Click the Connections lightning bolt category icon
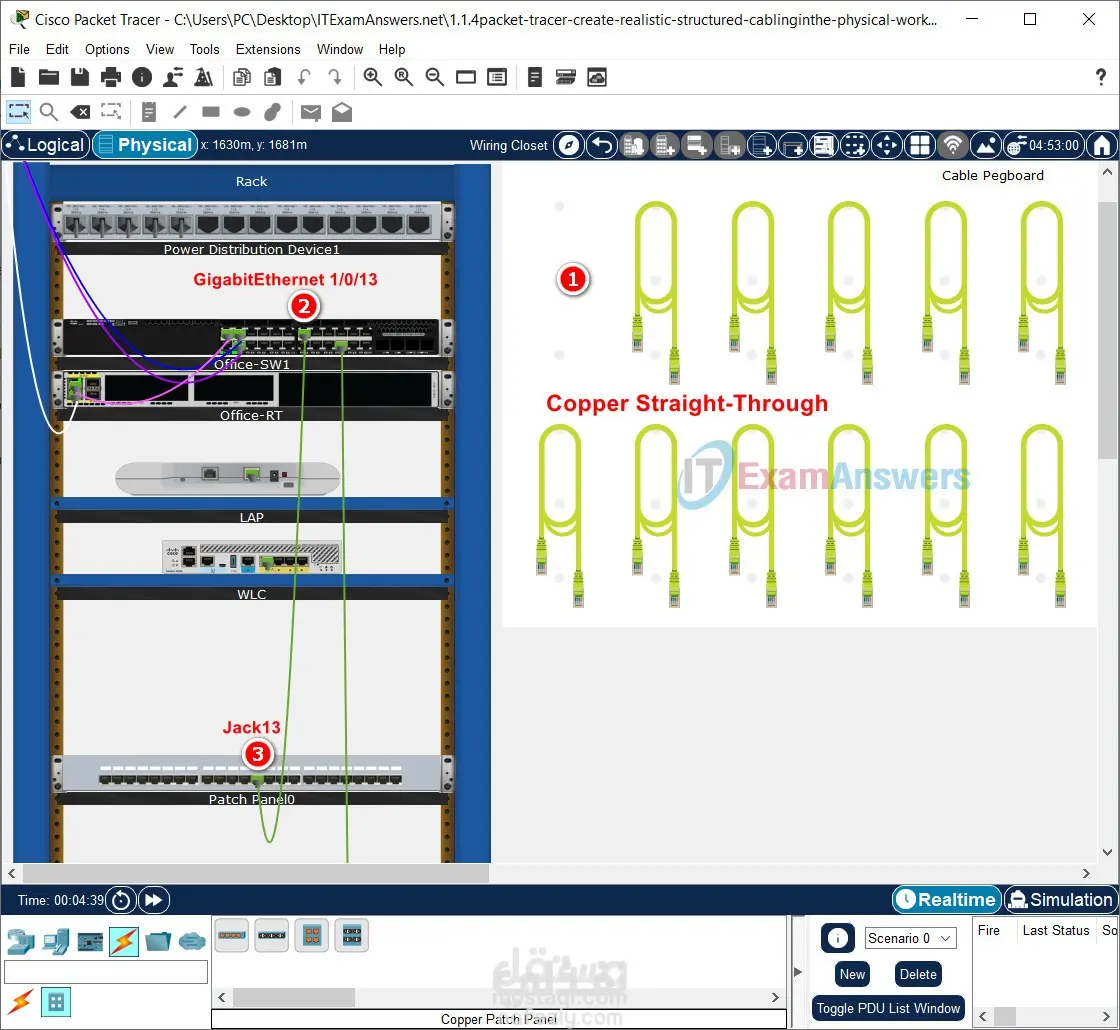Image resolution: width=1120 pixels, height=1030 pixels. coord(124,942)
